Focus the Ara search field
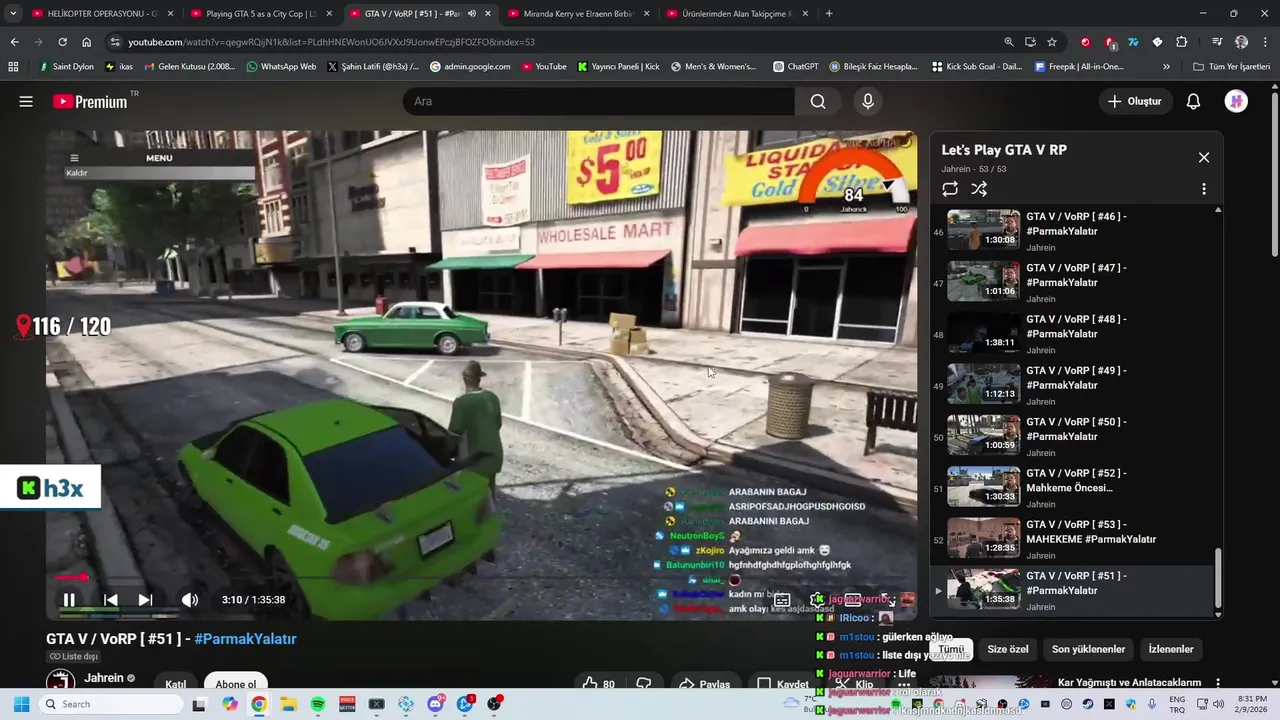Viewport: 1280px width, 720px height. pos(600,101)
